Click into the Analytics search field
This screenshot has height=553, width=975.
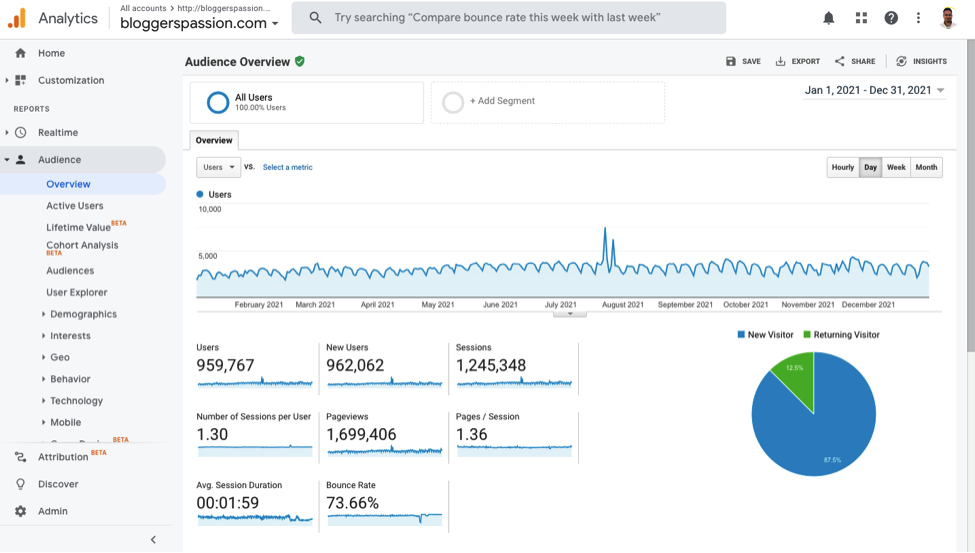(x=509, y=17)
